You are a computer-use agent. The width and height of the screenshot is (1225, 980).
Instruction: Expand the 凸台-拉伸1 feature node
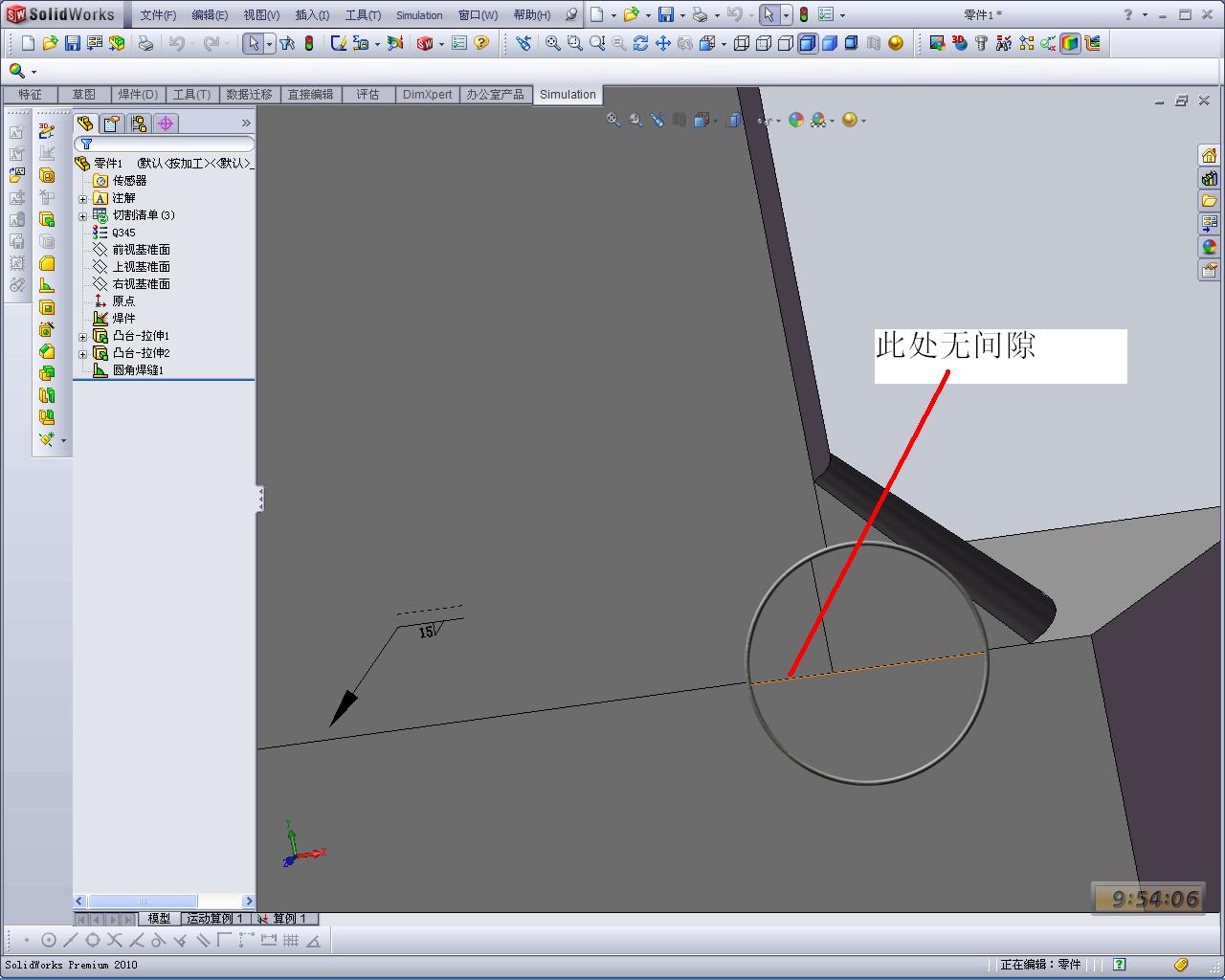coord(82,337)
